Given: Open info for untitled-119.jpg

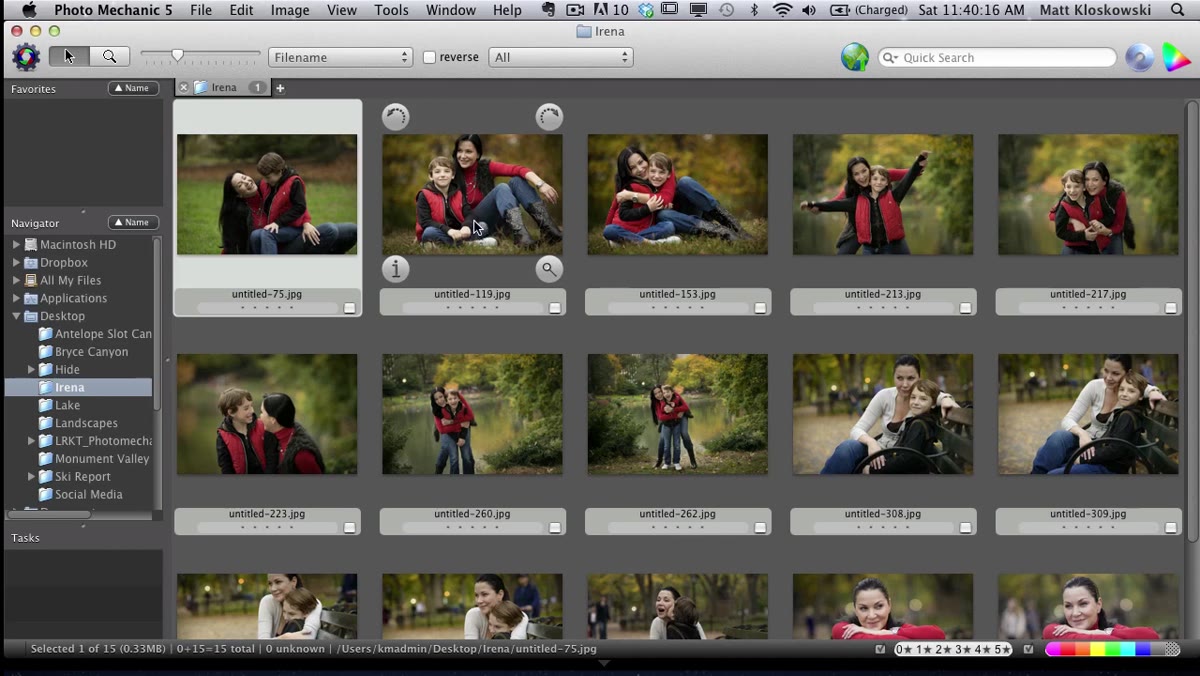Looking at the screenshot, I should (396, 269).
